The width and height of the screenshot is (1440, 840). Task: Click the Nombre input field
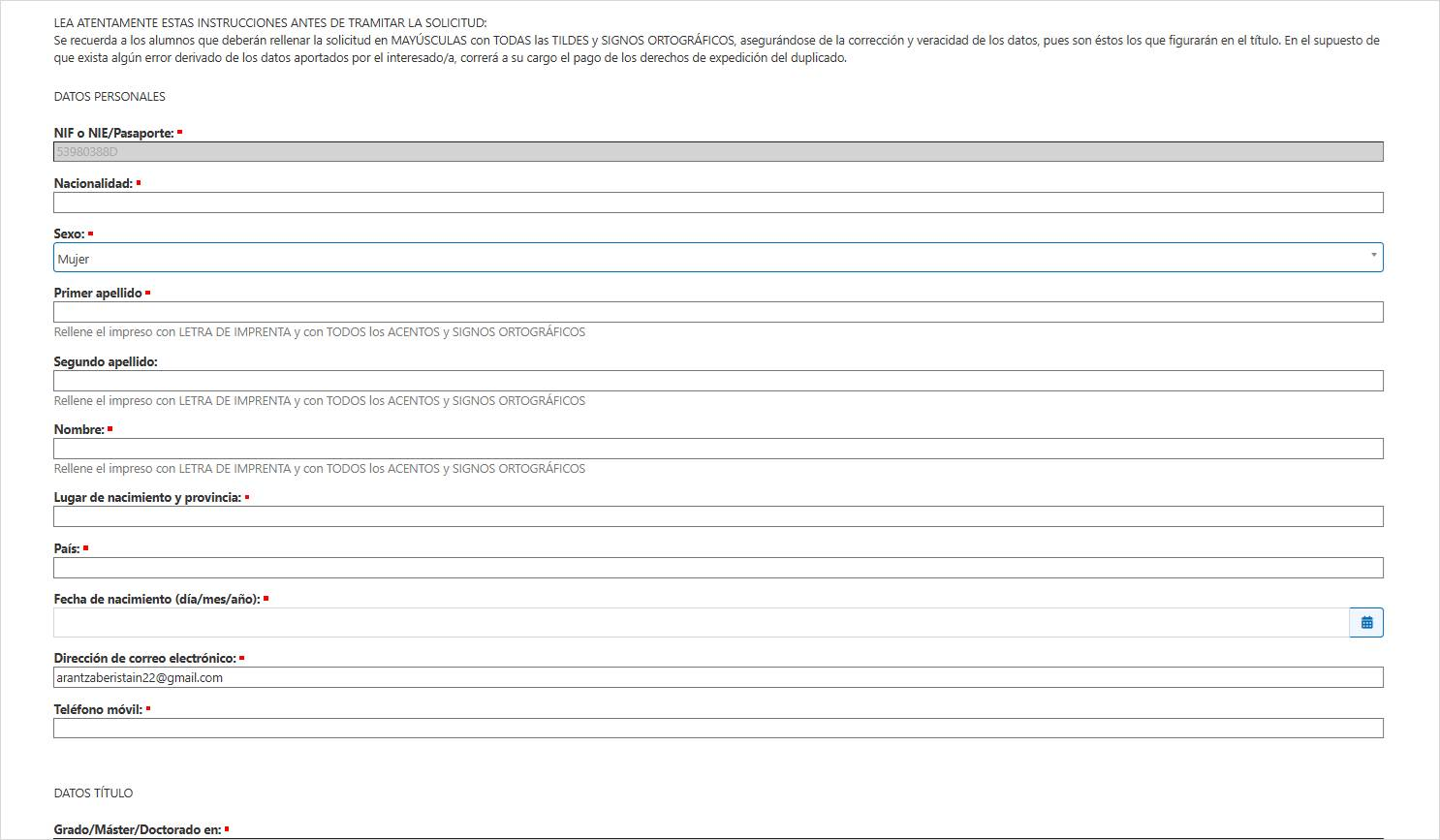(718, 449)
